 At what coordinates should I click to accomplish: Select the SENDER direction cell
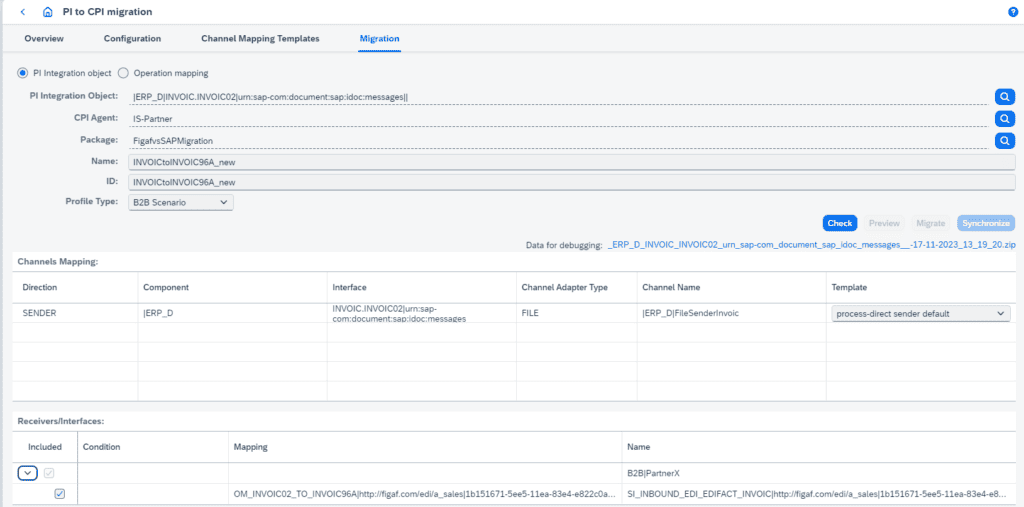coord(75,314)
